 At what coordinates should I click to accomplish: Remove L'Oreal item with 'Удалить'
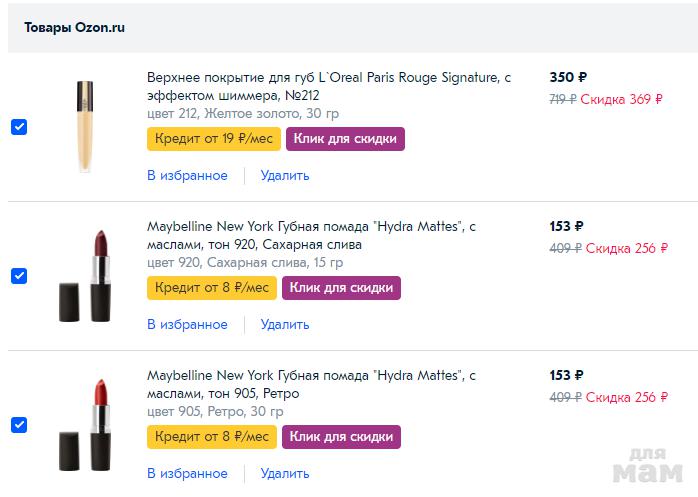coord(285,176)
